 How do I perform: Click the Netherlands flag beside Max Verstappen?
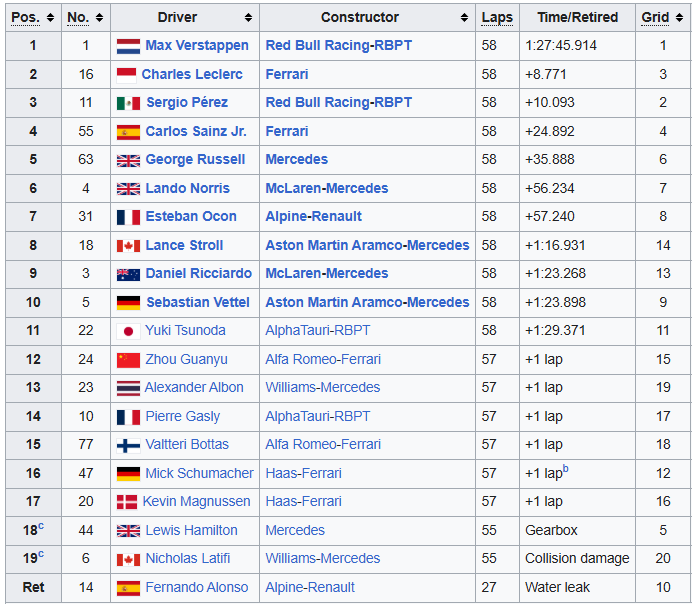pyautogui.click(x=128, y=46)
